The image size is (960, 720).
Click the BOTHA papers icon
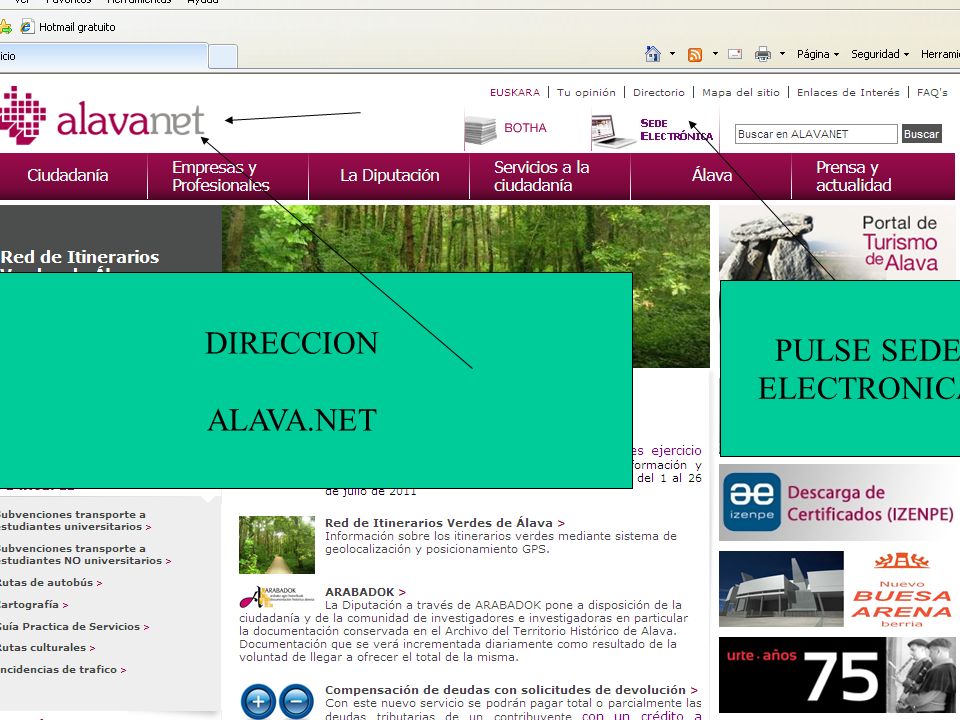coord(480,130)
